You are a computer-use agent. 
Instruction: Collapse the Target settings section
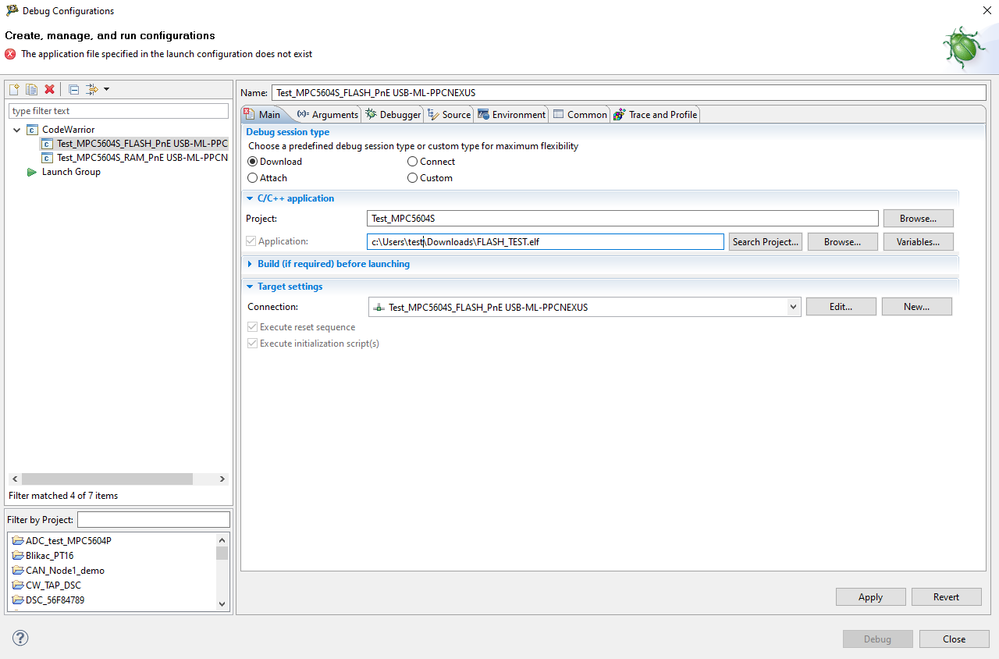point(250,287)
